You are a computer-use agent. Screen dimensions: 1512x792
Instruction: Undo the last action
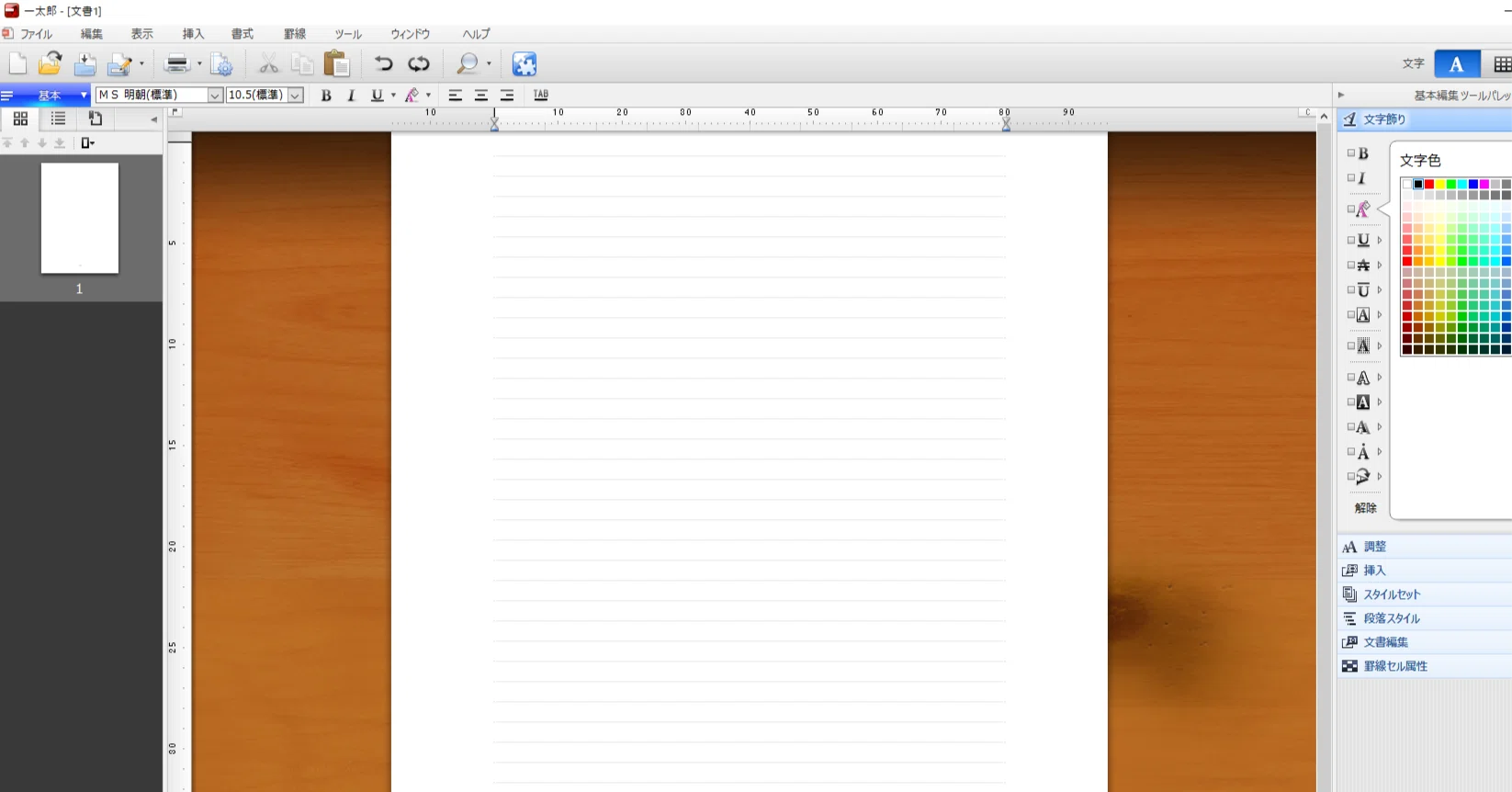[383, 63]
